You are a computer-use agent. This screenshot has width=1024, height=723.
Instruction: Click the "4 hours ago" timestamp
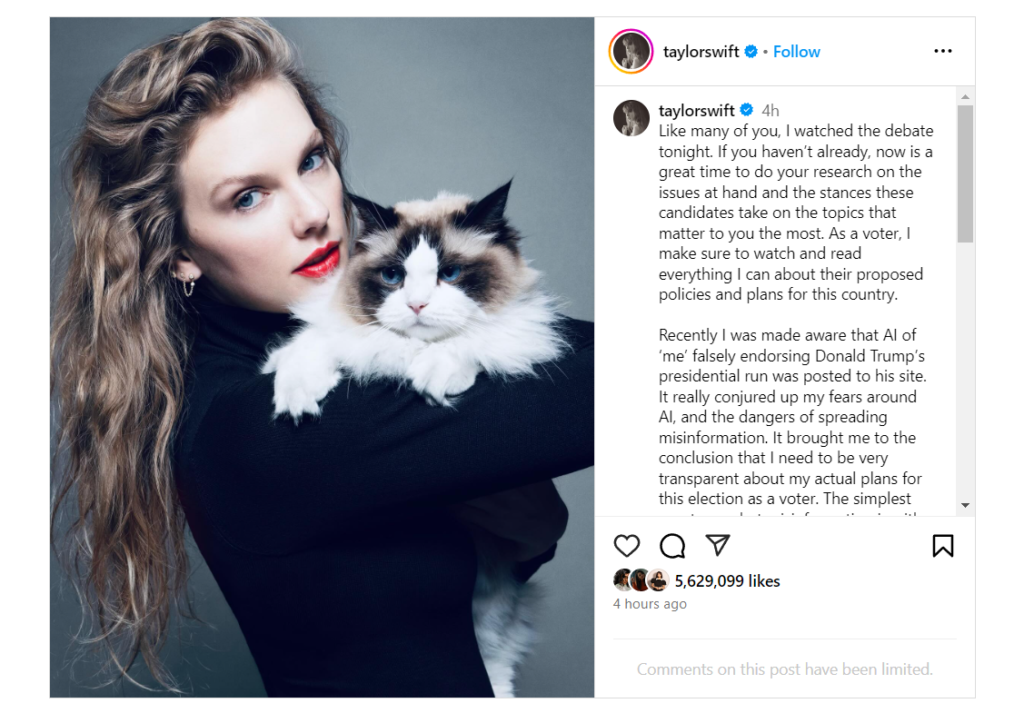pyautogui.click(x=650, y=604)
